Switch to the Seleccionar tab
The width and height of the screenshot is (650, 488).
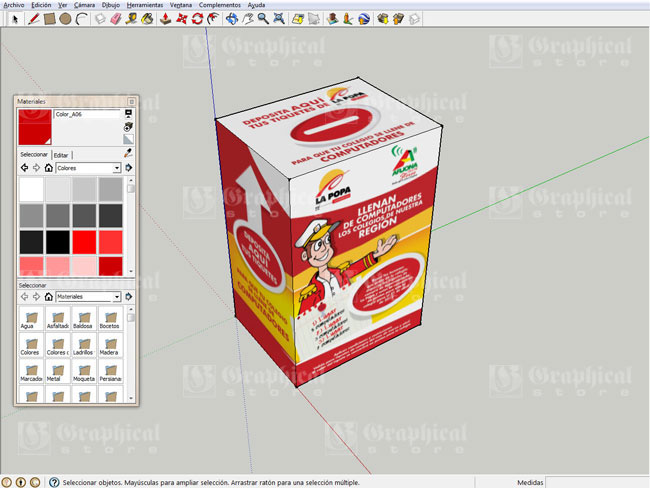point(34,154)
